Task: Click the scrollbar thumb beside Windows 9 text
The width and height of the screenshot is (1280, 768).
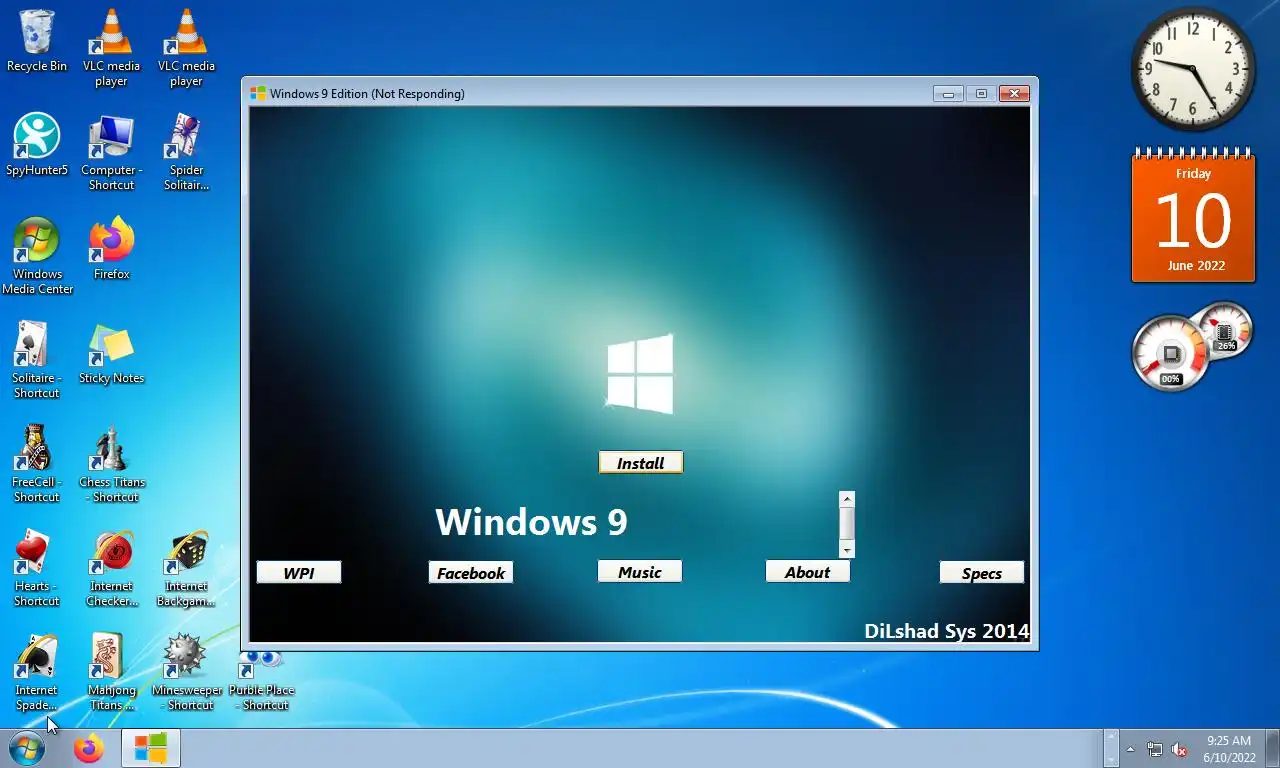Action: (847, 522)
